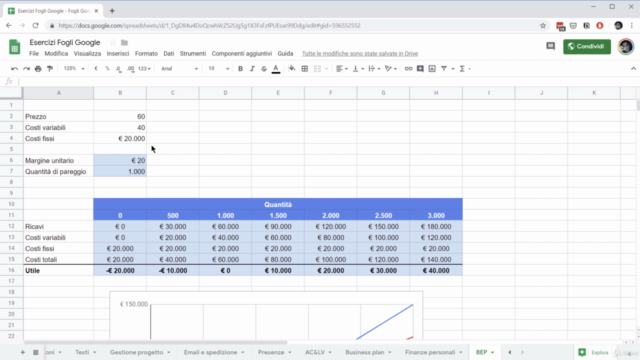
Task: Open the Arial font dropdown
Action: (179, 69)
